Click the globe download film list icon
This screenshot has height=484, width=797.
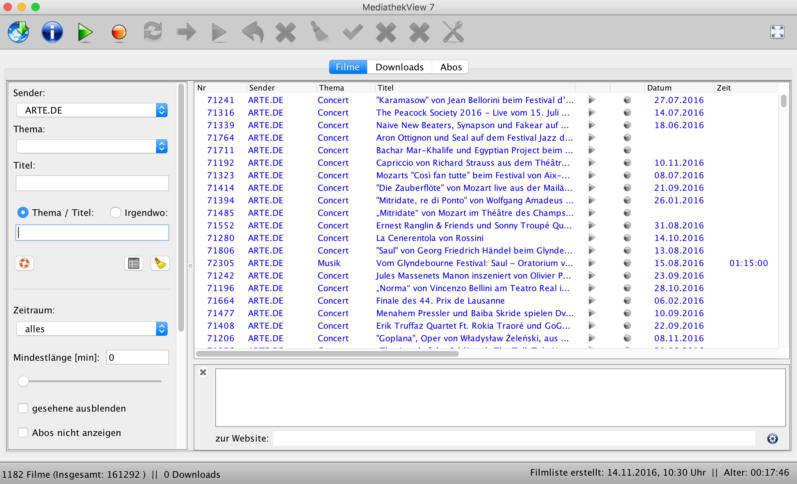coord(18,32)
